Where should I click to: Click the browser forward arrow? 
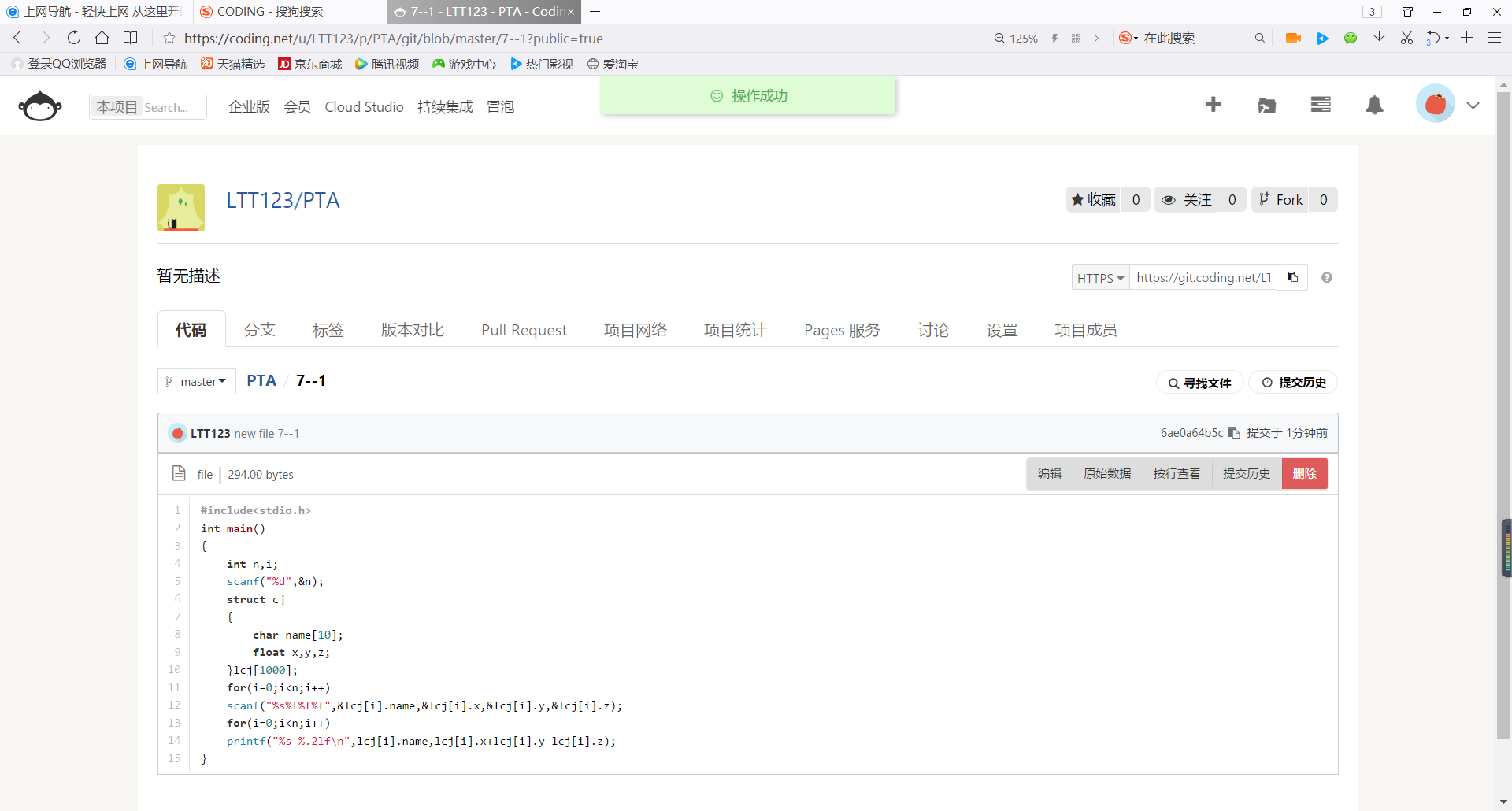click(x=45, y=38)
